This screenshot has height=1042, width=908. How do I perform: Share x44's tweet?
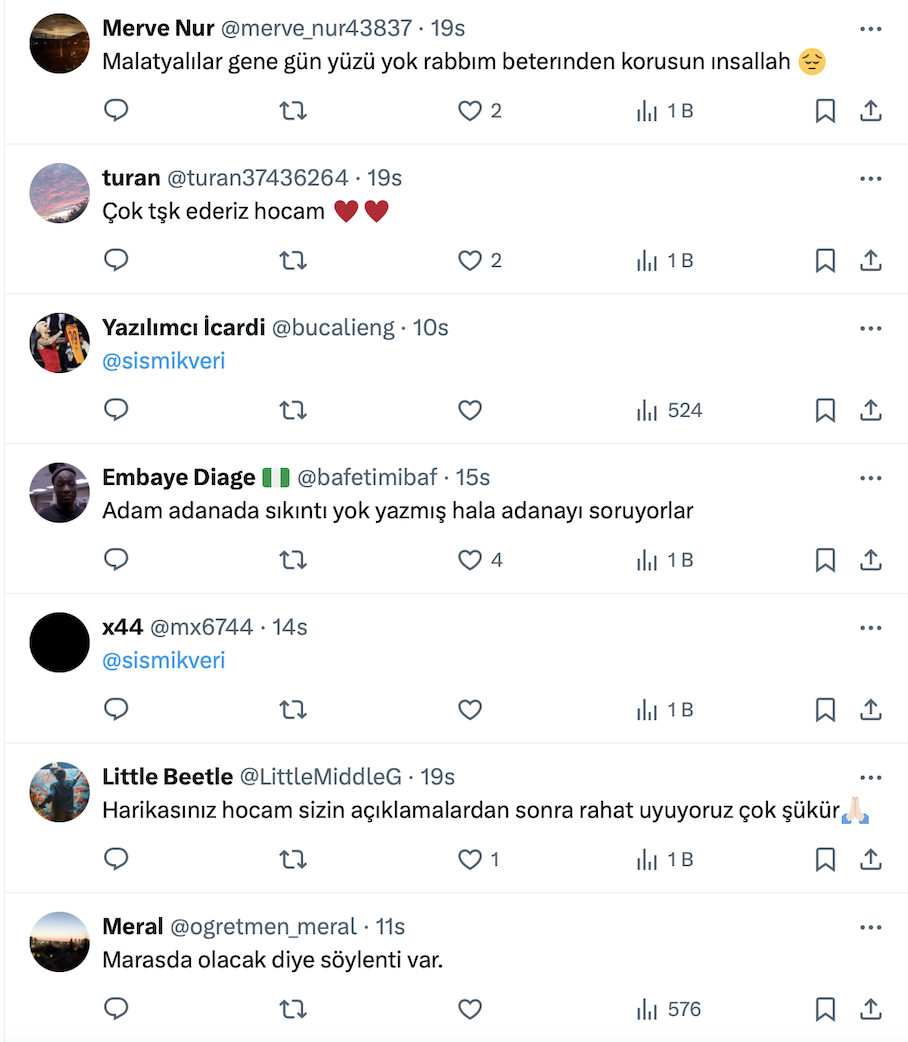[871, 710]
